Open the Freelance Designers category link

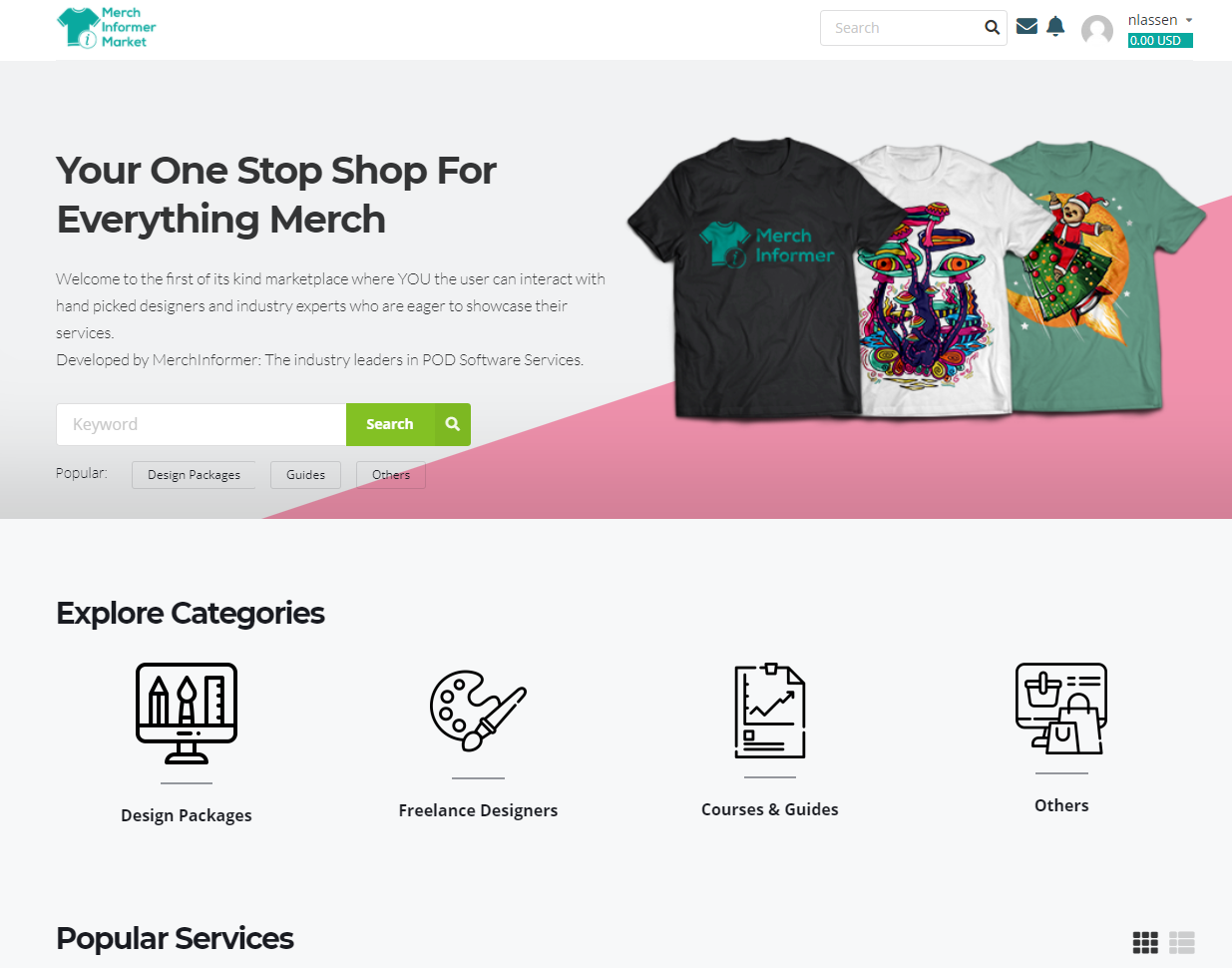(478, 810)
